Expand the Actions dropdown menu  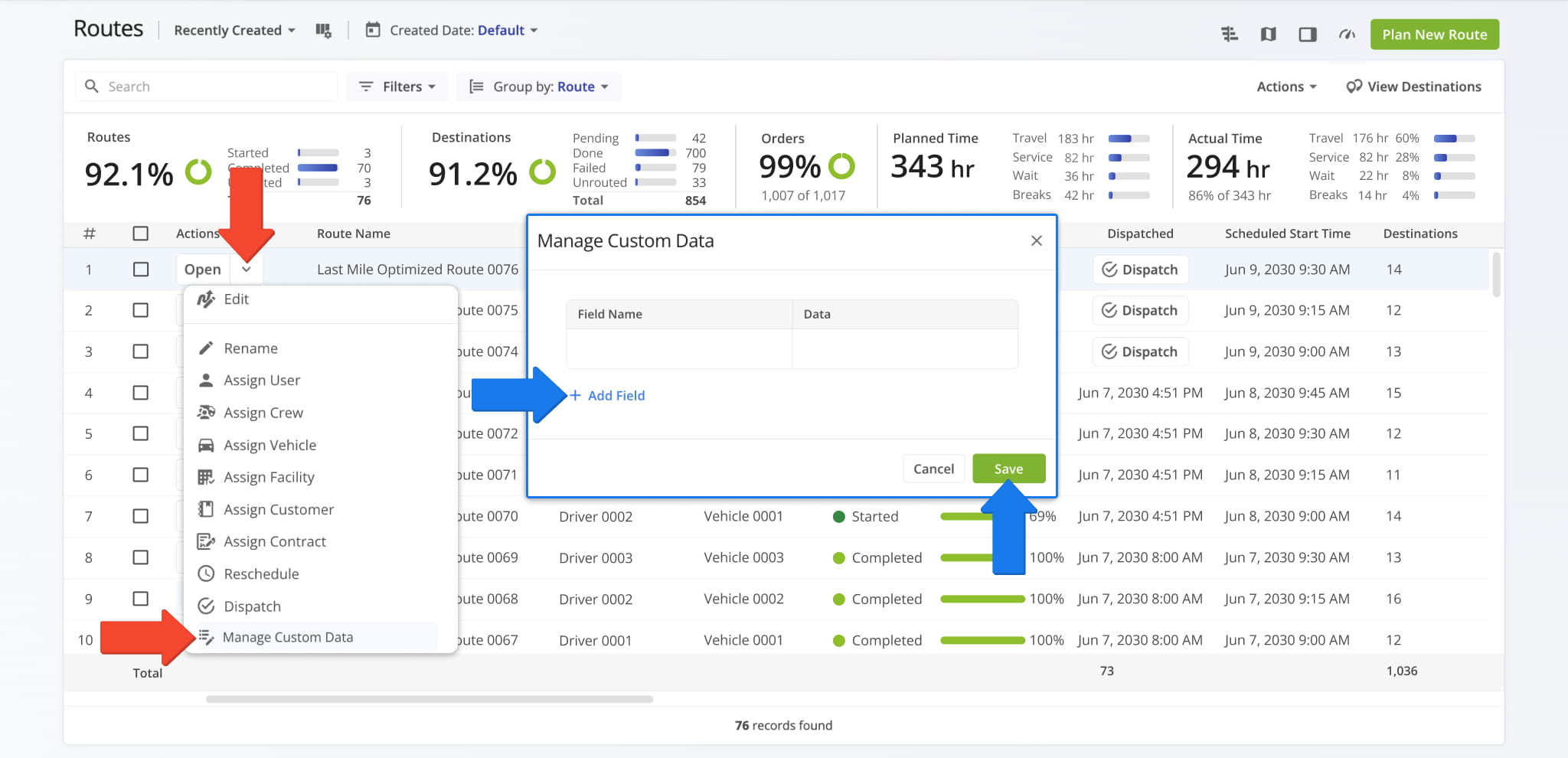pos(1286,87)
